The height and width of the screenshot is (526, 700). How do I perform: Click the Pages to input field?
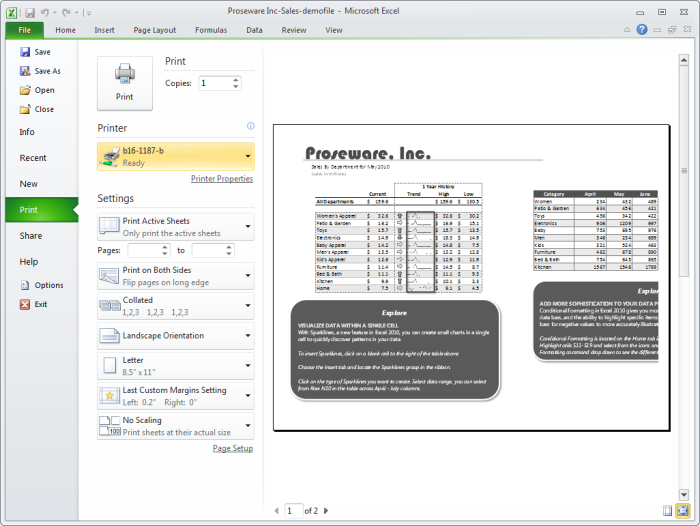click(x=208, y=250)
